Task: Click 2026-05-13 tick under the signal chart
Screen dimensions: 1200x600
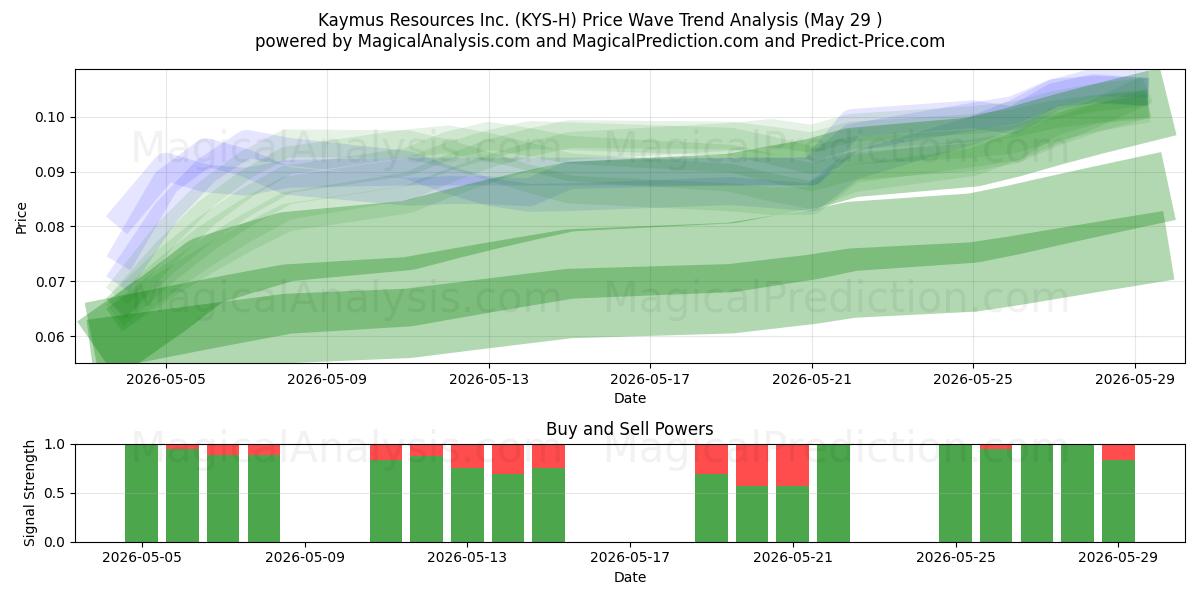Action: pos(467,558)
